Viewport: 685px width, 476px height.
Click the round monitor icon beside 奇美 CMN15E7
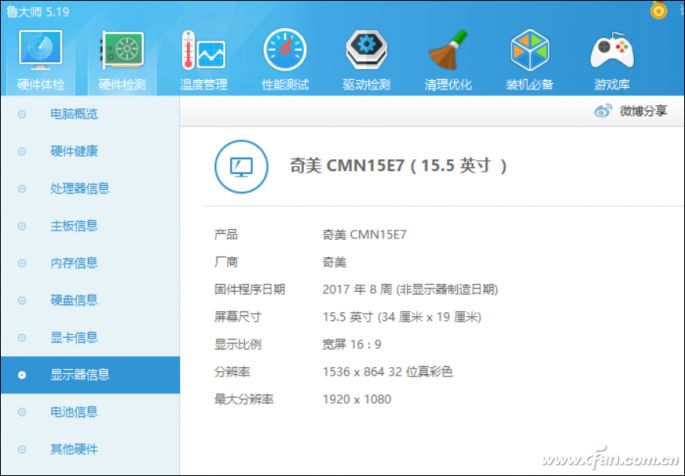click(x=241, y=166)
